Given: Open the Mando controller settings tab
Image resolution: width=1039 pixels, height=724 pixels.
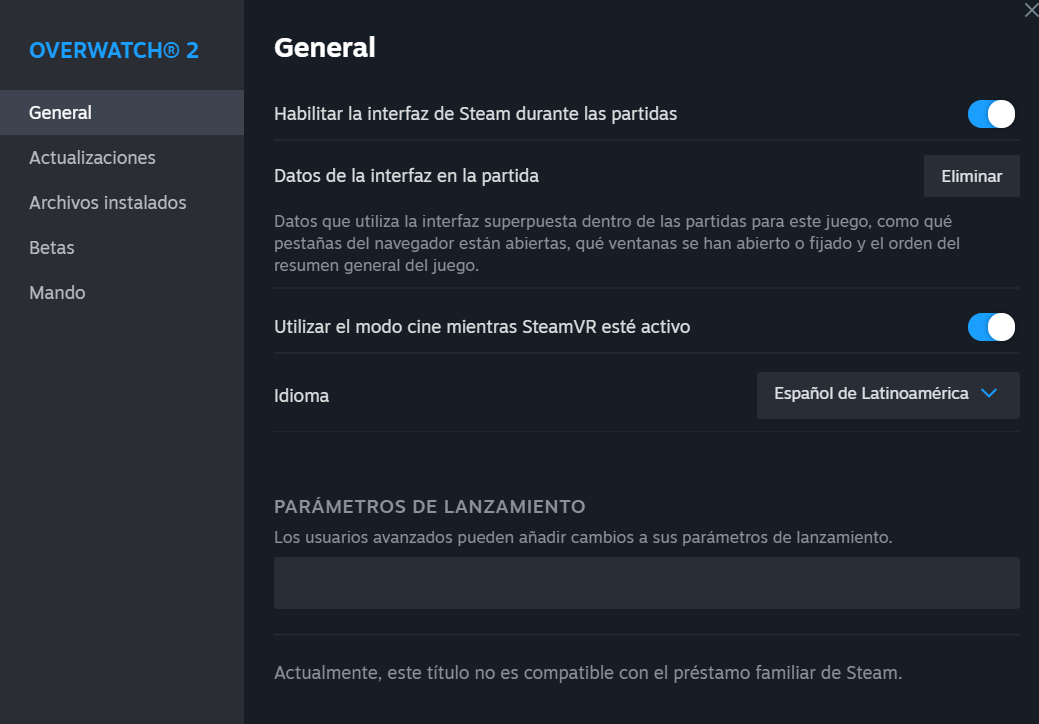Looking at the screenshot, I should click(x=57, y=293).
